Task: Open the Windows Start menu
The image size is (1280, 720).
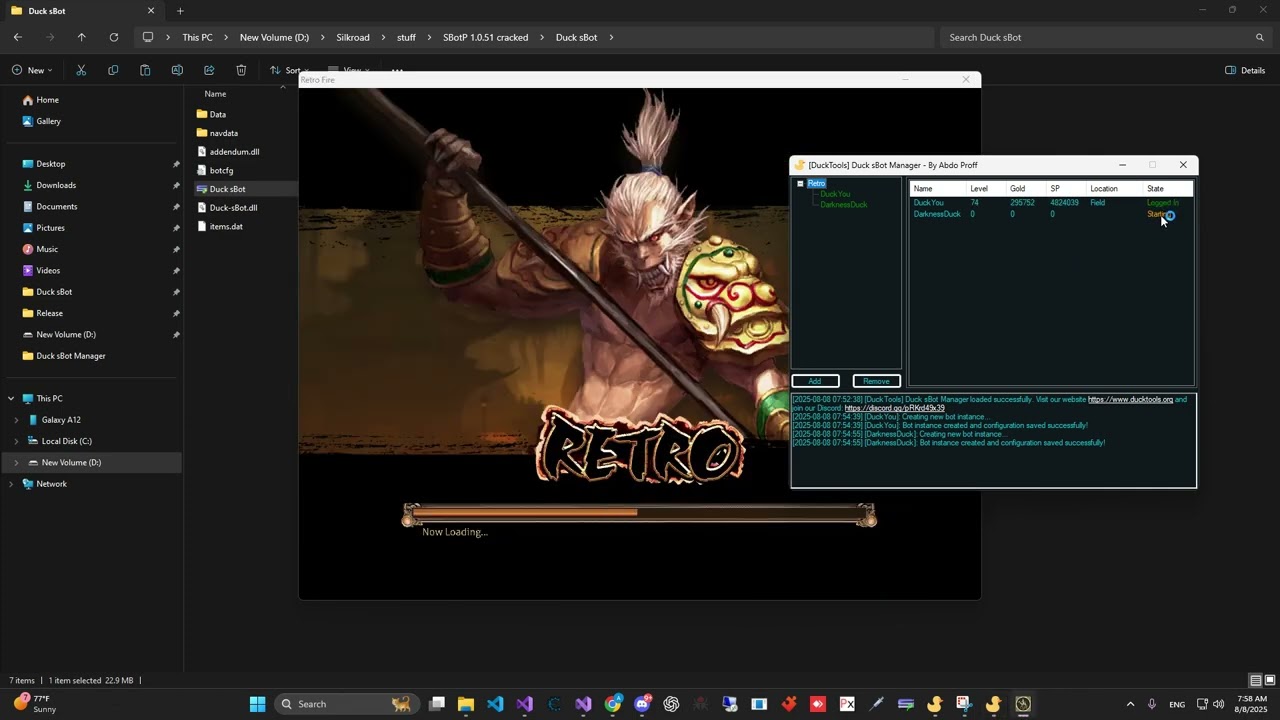Action: [x=257, y=704]
